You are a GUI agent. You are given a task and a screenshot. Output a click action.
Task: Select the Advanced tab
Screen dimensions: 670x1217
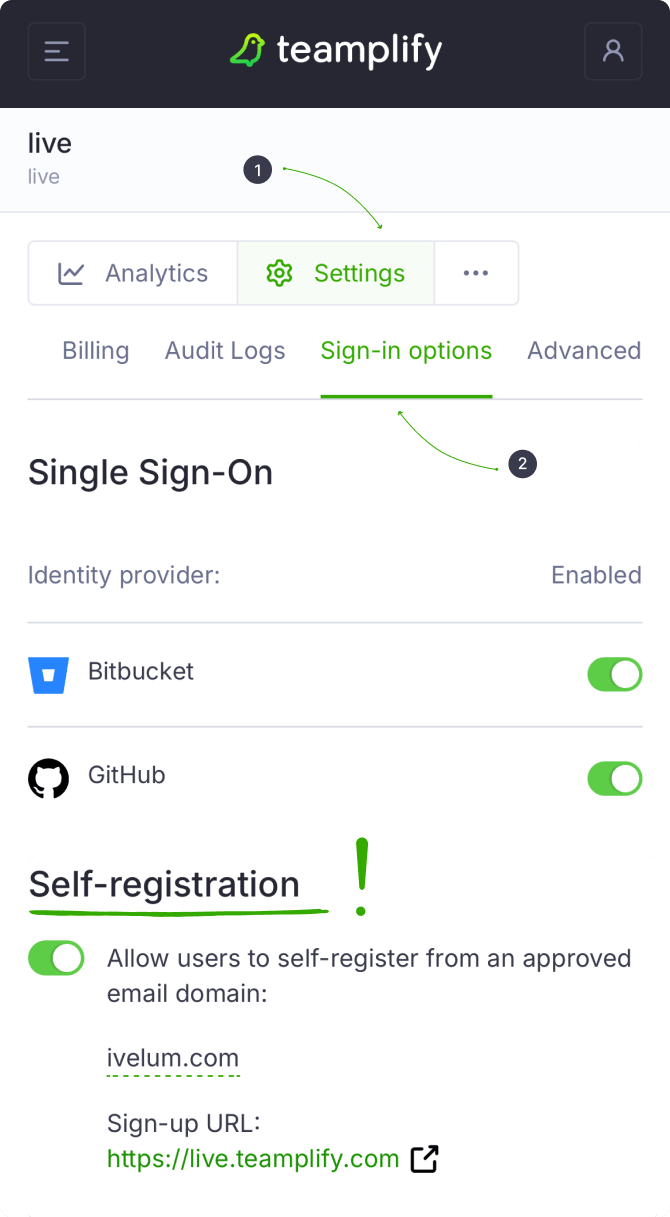(x=584, y=351)
